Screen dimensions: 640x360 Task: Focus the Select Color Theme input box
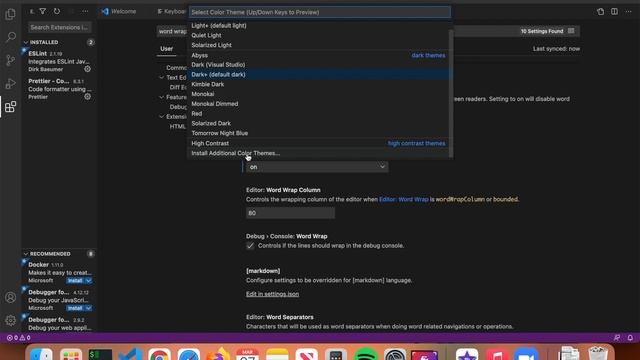point(320,12)
